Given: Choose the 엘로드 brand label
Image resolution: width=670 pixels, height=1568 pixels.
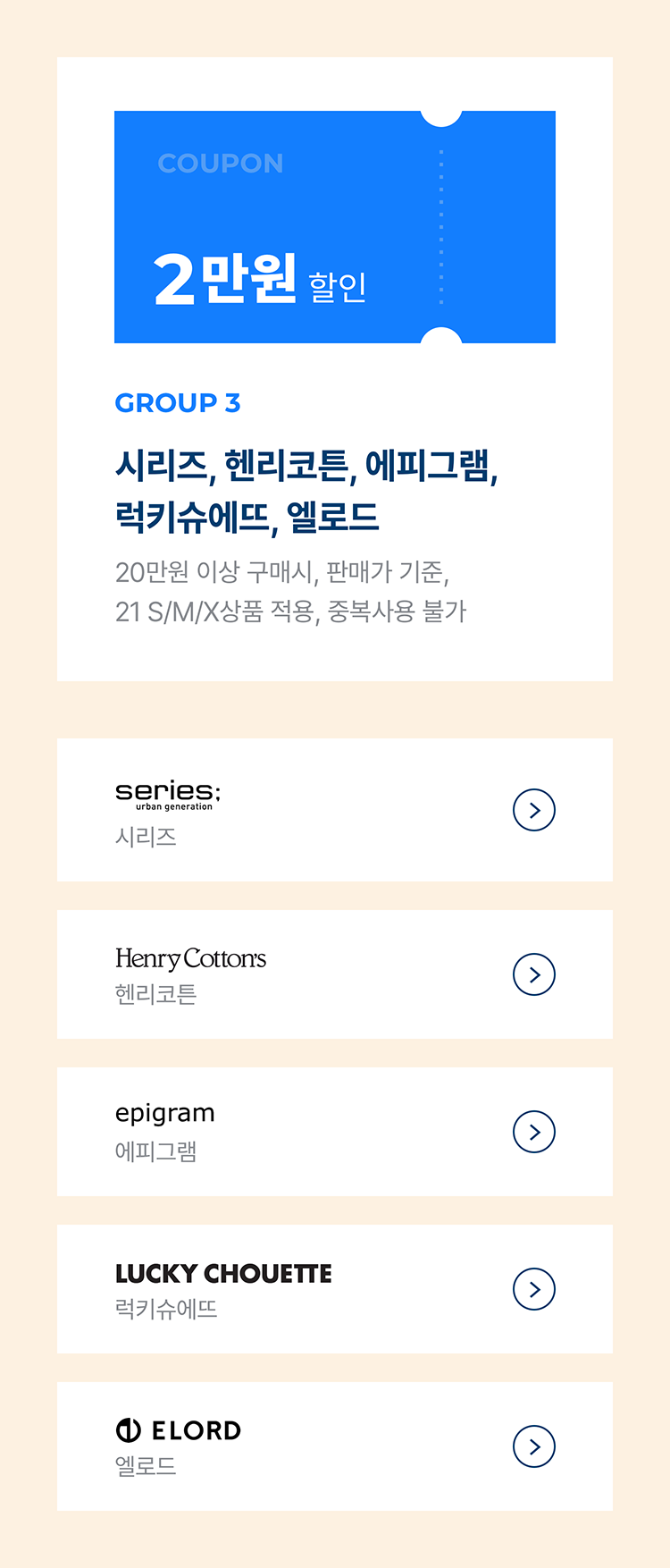Looking at the screenshot, I should click(x=146, y=1466).
